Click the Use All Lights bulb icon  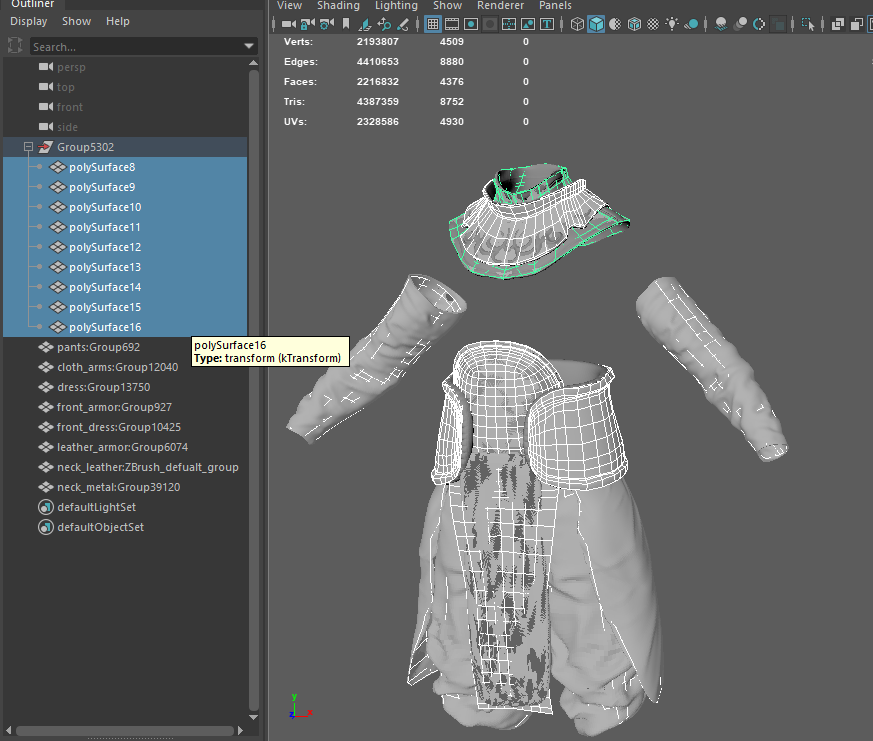point(672,24)
